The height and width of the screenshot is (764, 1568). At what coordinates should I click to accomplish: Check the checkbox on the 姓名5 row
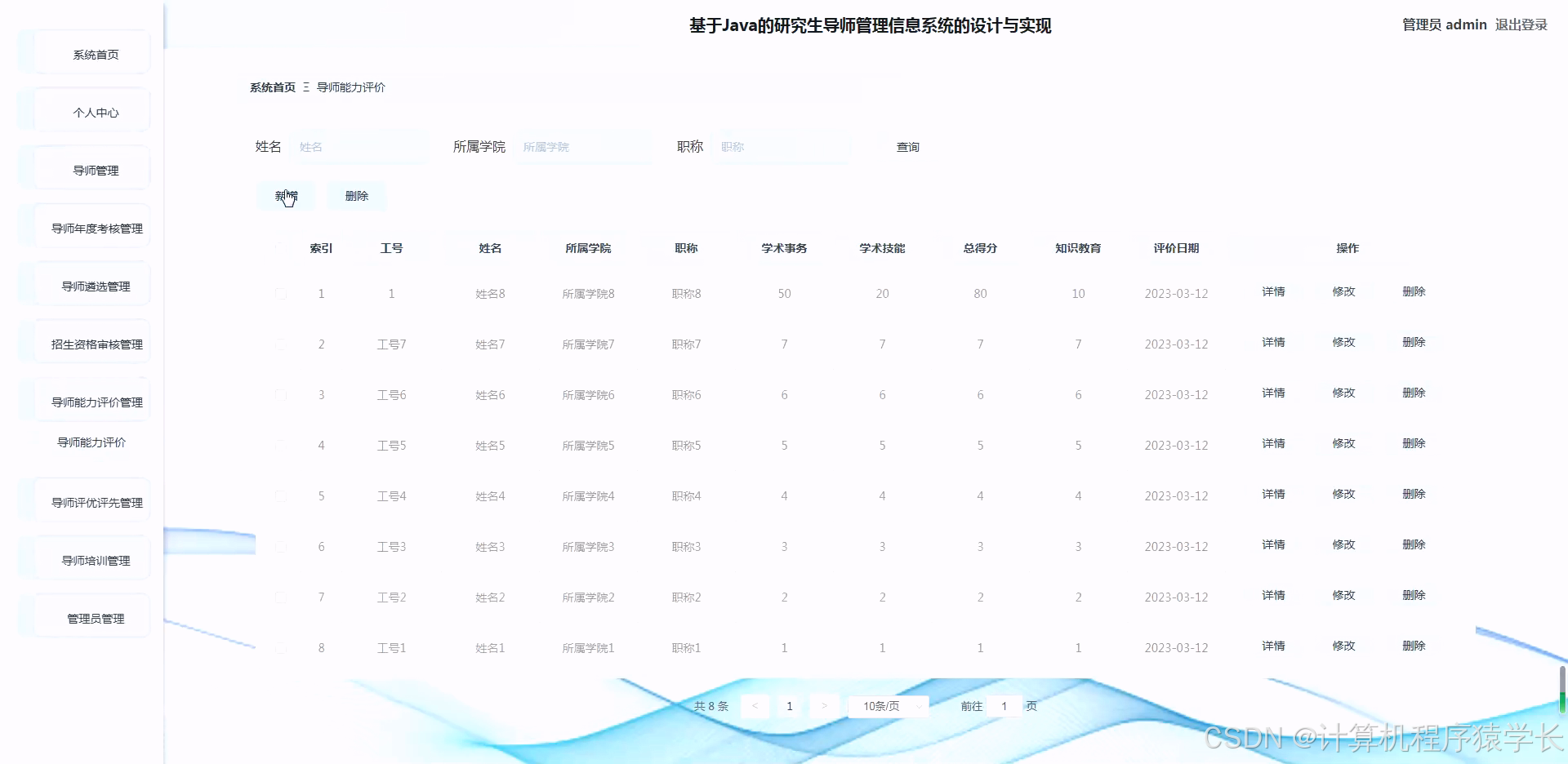(x=281, y=445)
